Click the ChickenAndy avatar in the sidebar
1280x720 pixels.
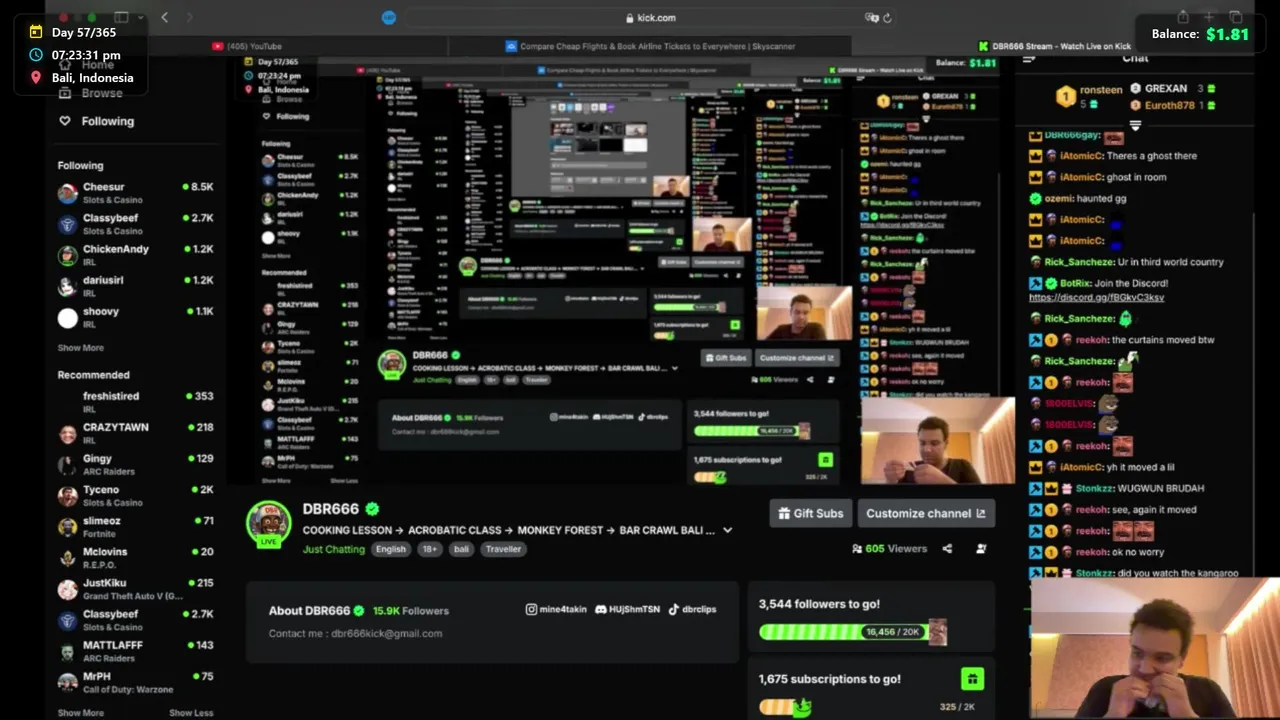coord(67,255)
